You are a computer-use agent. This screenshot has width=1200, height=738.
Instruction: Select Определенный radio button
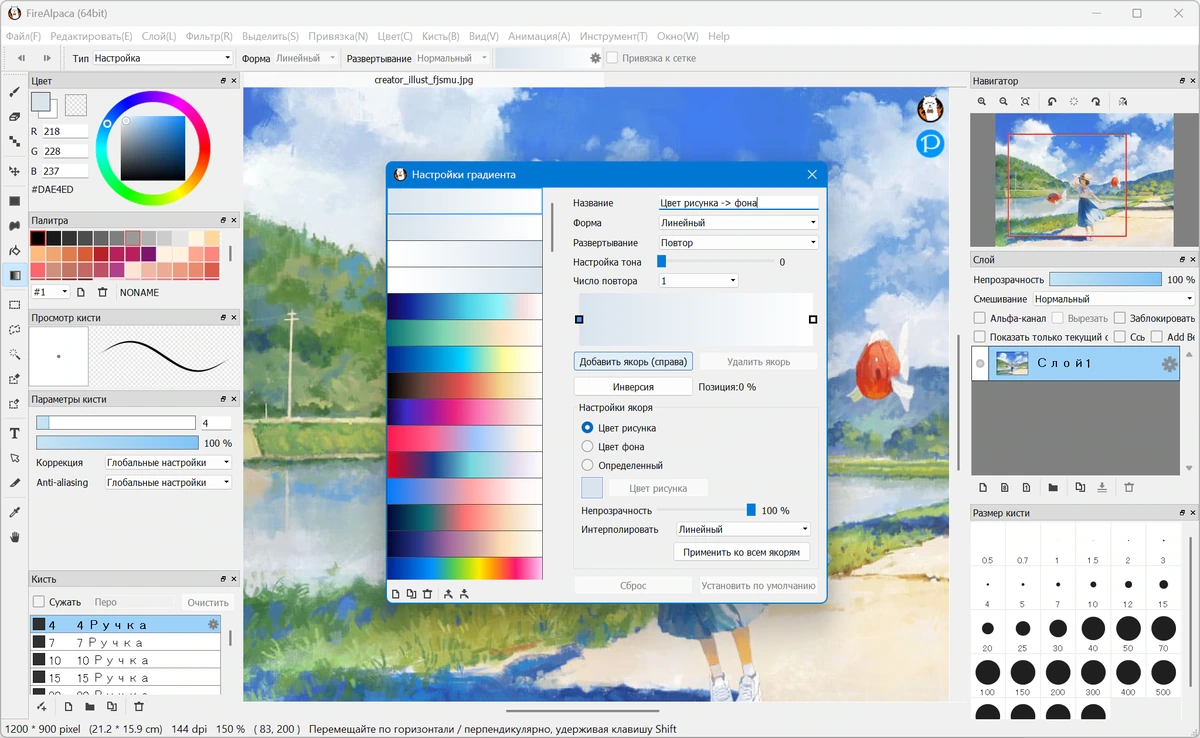(587, 465)
